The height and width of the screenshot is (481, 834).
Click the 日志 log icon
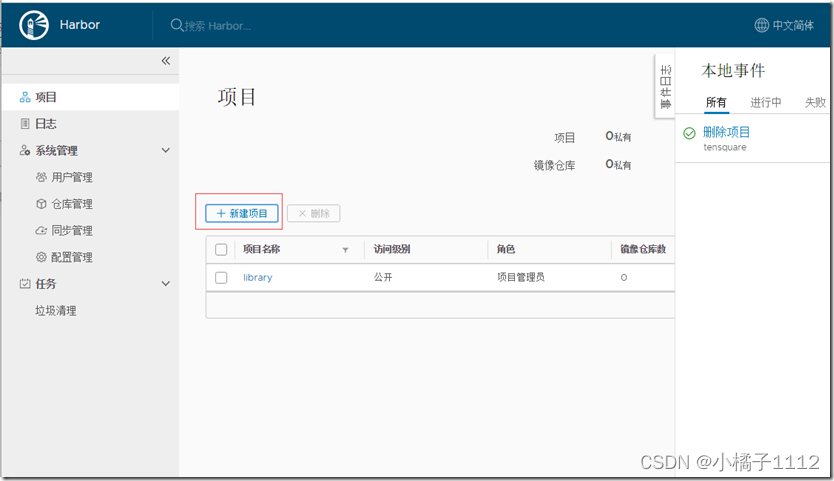point(25,123)
